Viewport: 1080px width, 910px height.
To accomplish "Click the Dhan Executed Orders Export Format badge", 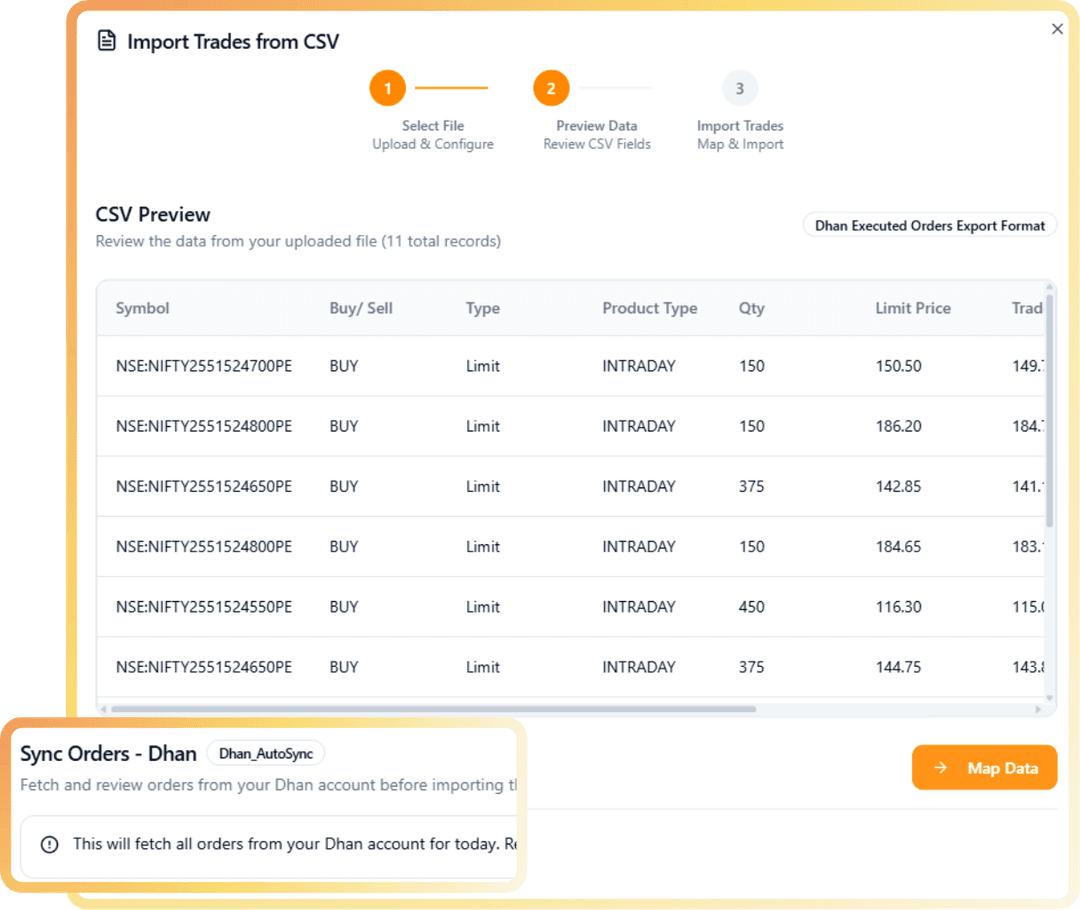I will pos(929,224).
